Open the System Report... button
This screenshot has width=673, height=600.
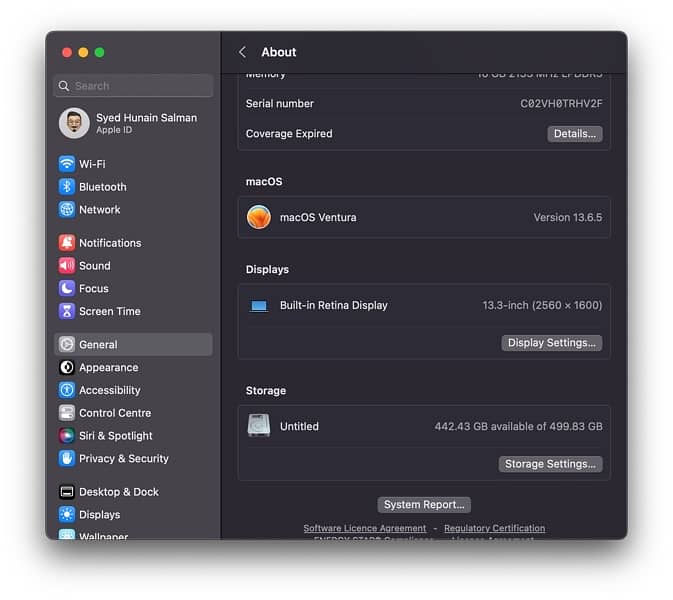423,505
